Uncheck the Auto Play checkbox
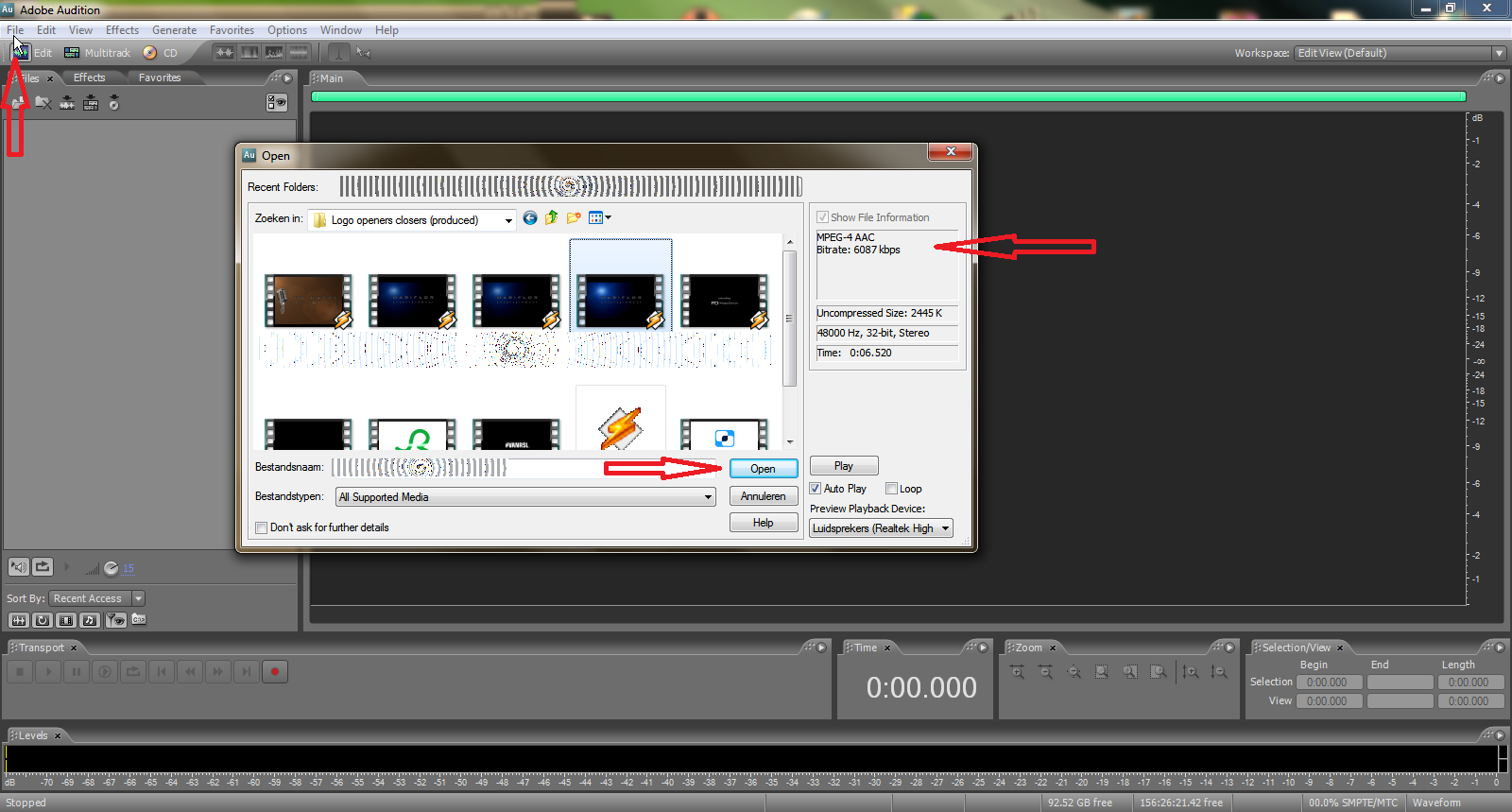The image size is (1512, 812). coord(816,489)
